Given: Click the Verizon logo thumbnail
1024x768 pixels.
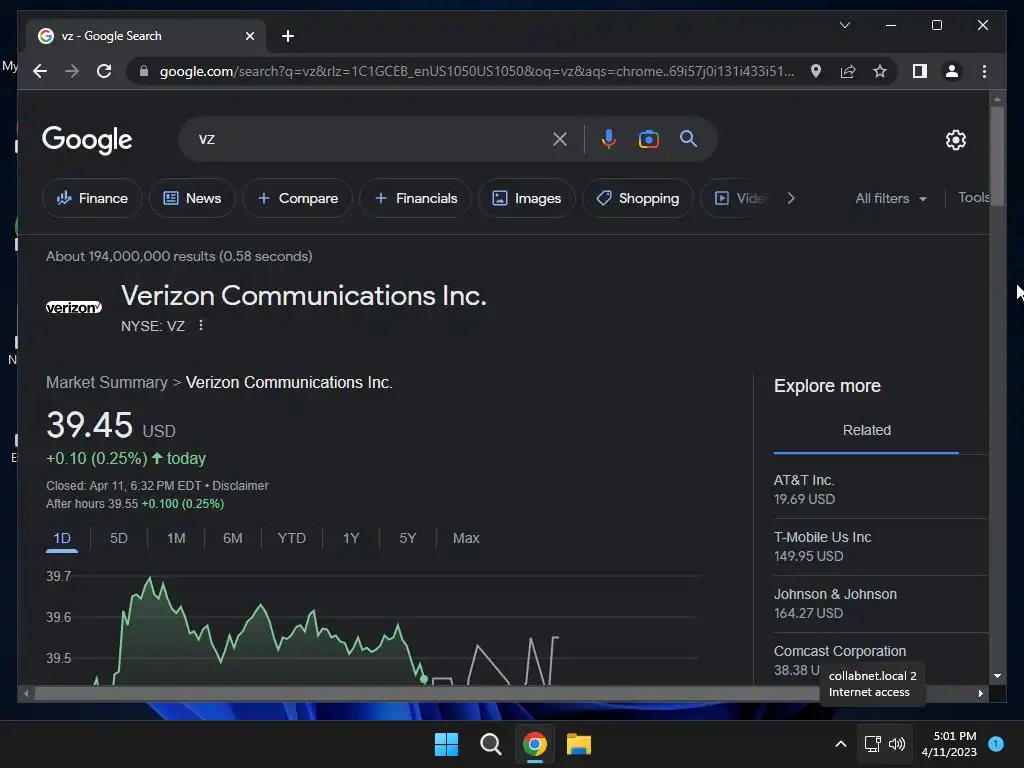Looking at the screenshot, I should (x=74, y=307).
